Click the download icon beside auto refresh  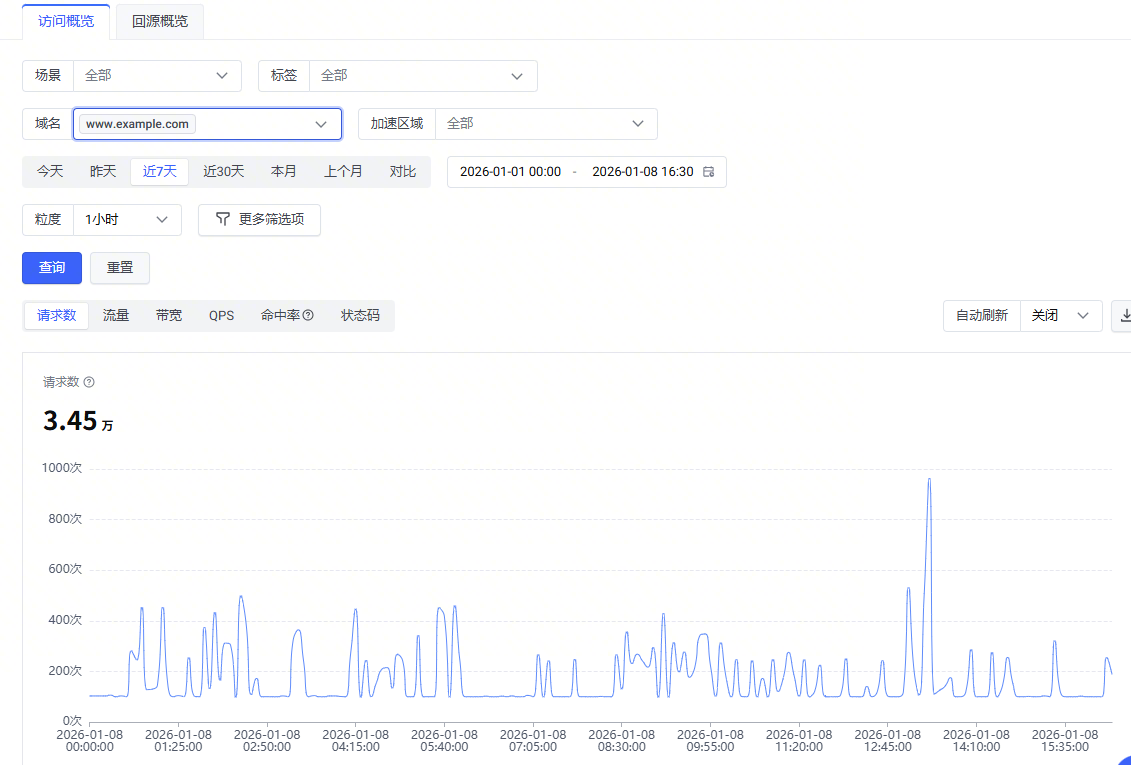(x=1124, y=316)
